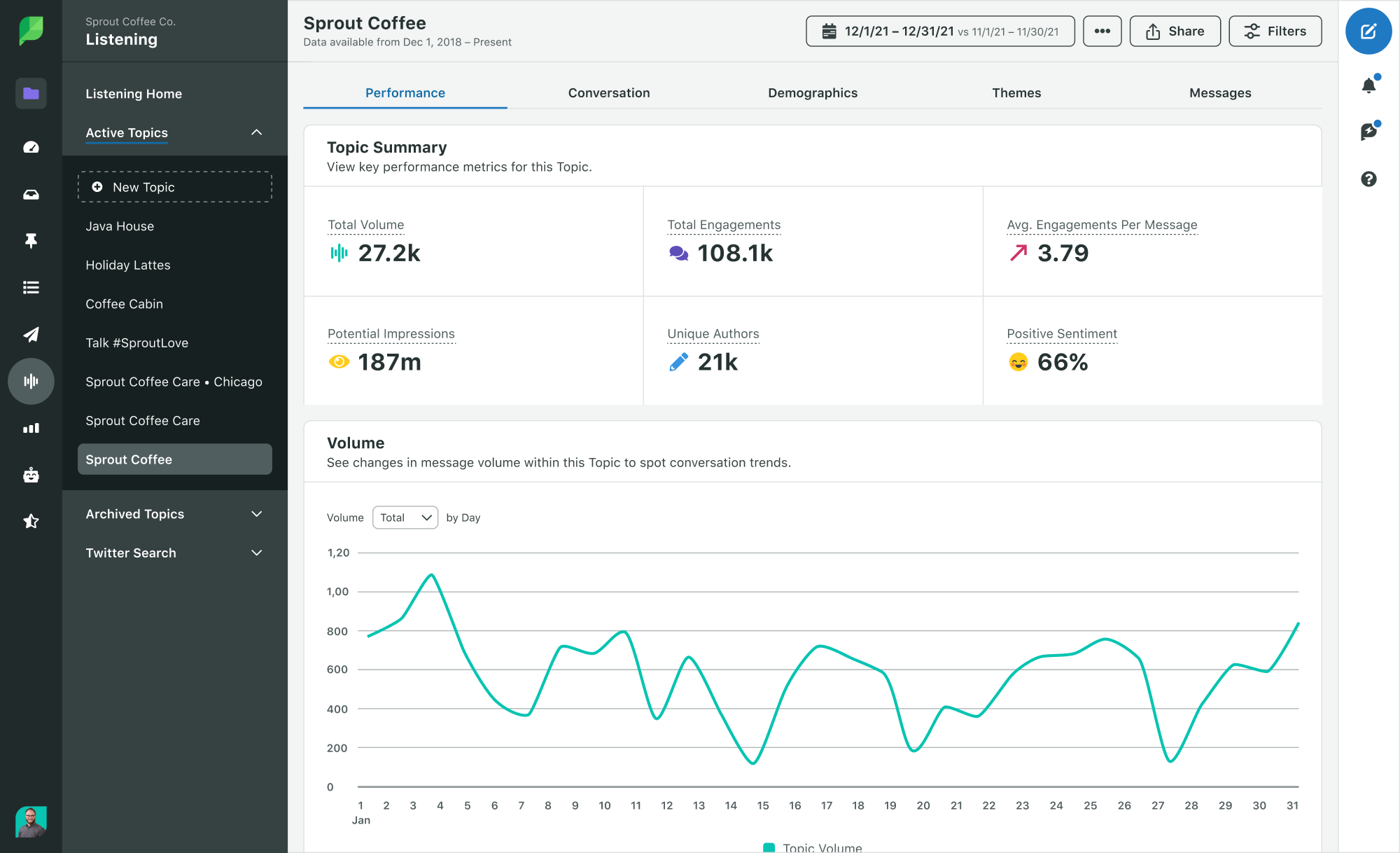Click the Unique Authors pencil icon
1400x853 pixels.
click(x=678, y=361)
